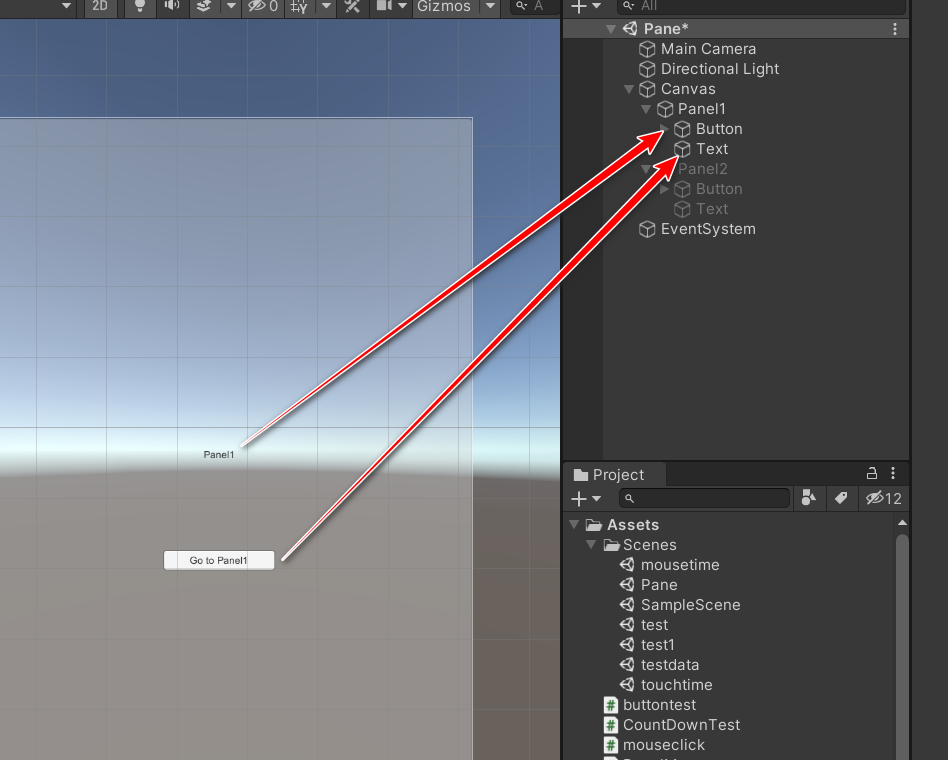Viewport: 948px width, 760px height.
Task: Select the 2D view toggle in the toolbar
Action: (x=100, y=8)
